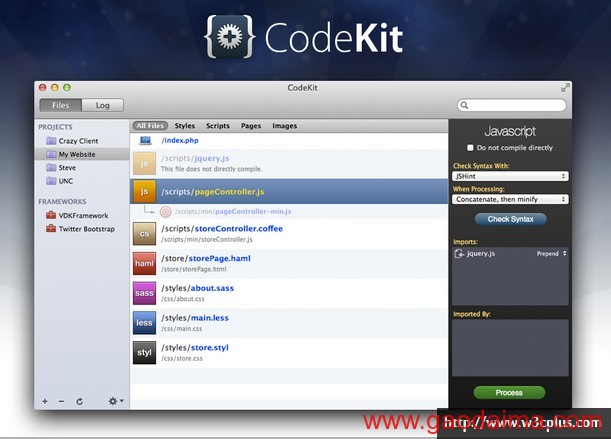
Task: Show only Pages files
Action: click(251, 126)
